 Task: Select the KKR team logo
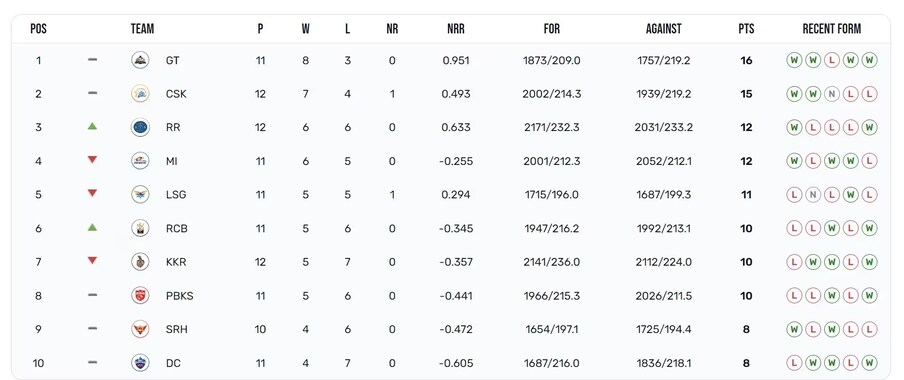[140, 262]
